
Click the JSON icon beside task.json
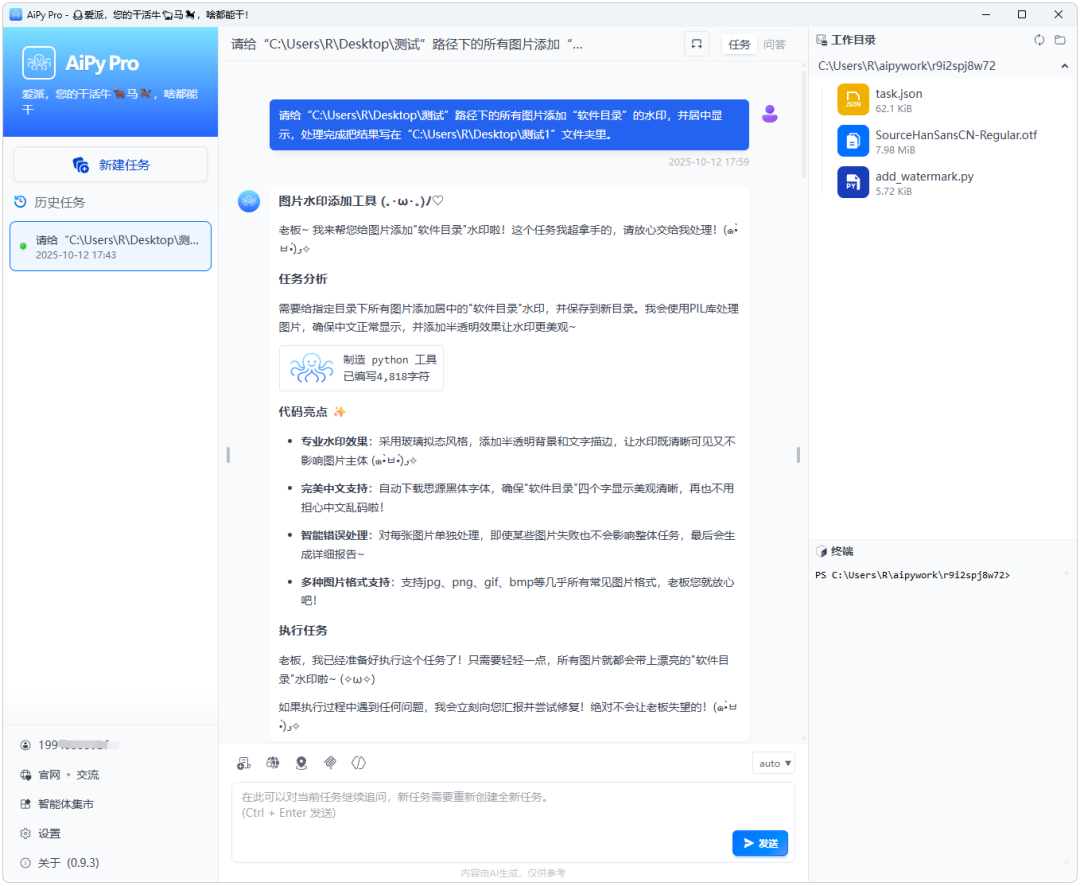pyautogui.click(x=852, y=101)
